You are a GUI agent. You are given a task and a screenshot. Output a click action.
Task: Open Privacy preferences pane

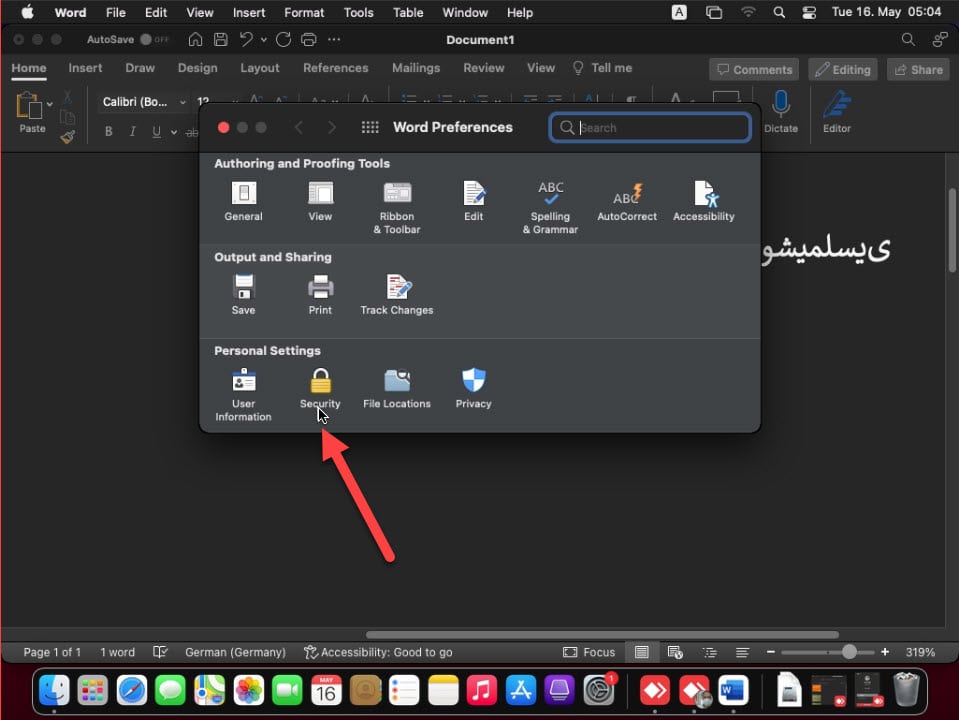[473, 388]
